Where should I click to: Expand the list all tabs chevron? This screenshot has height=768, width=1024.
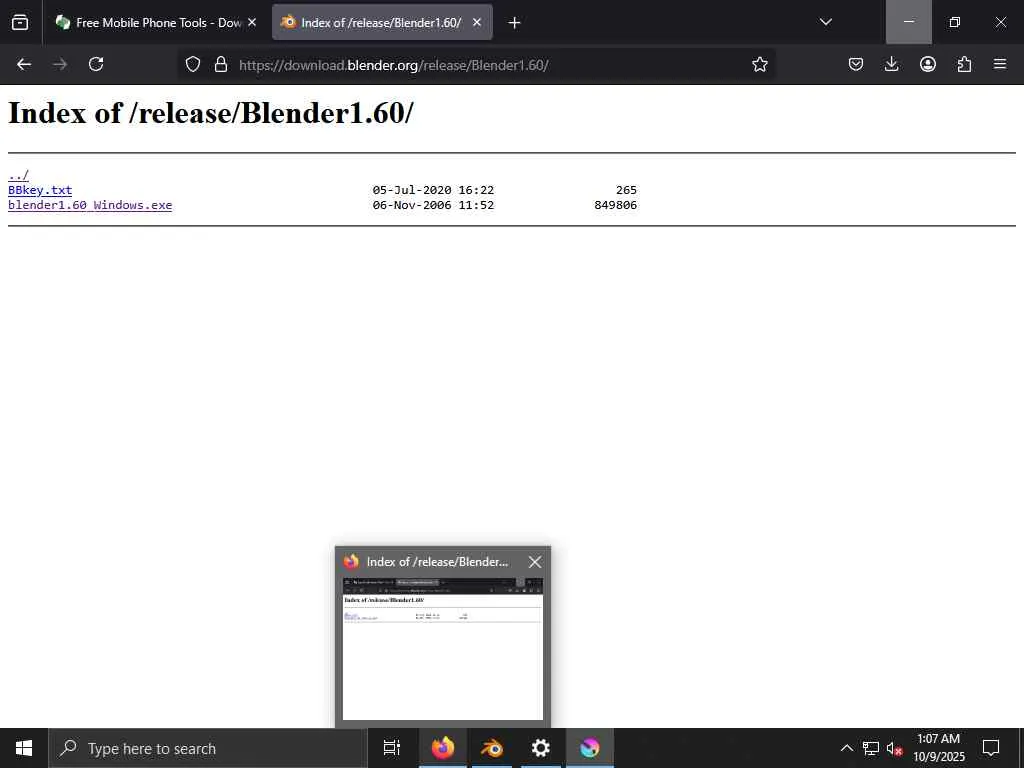825,22
